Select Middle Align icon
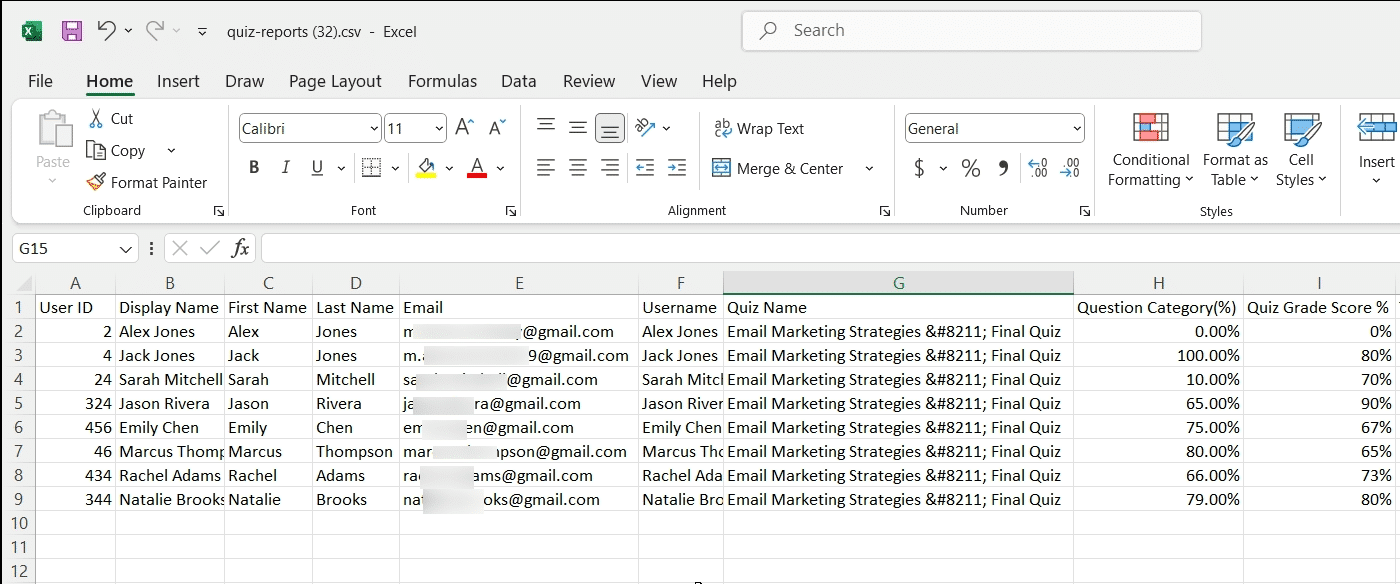Image resolution: width=1400 pixels, height=584 pixels. click(578, 127)
